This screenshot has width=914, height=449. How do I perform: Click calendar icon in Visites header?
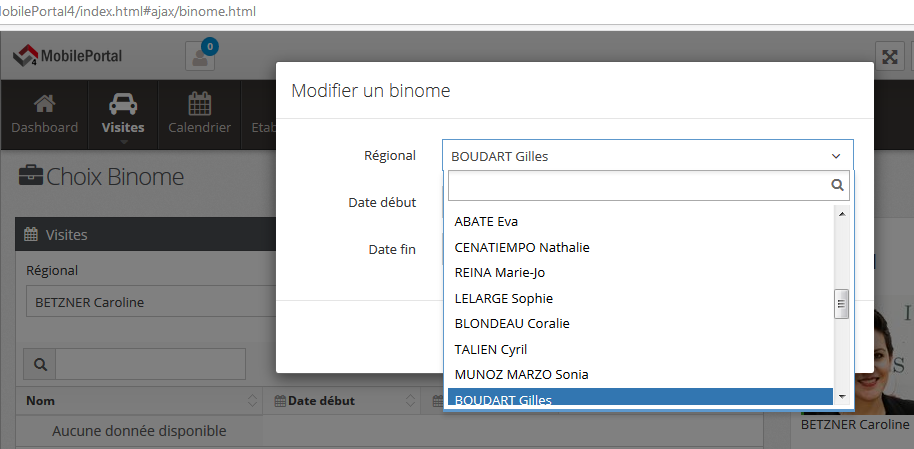tap(31, 235)
